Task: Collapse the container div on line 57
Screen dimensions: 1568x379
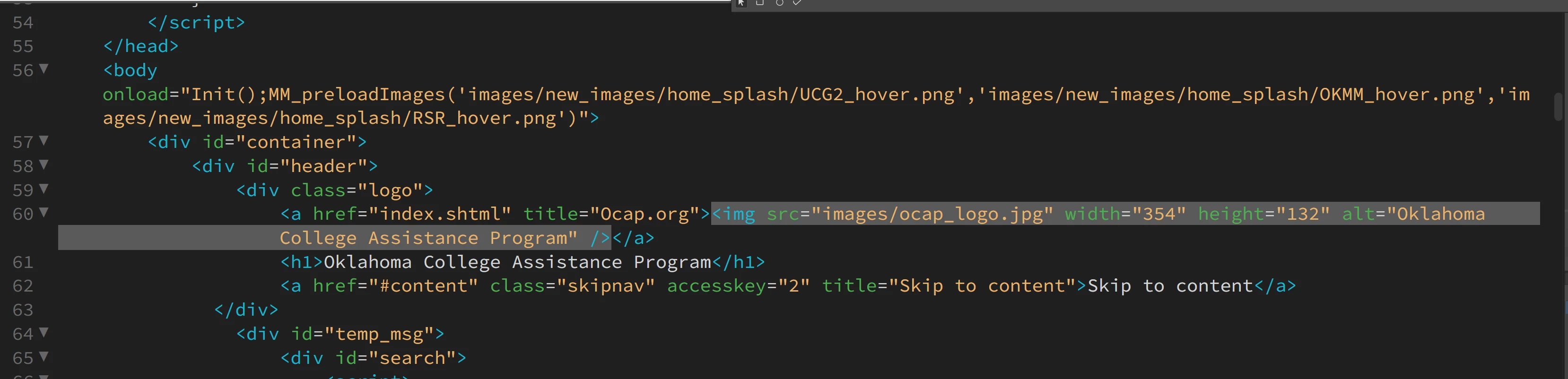Action: (x=44, y=140)
